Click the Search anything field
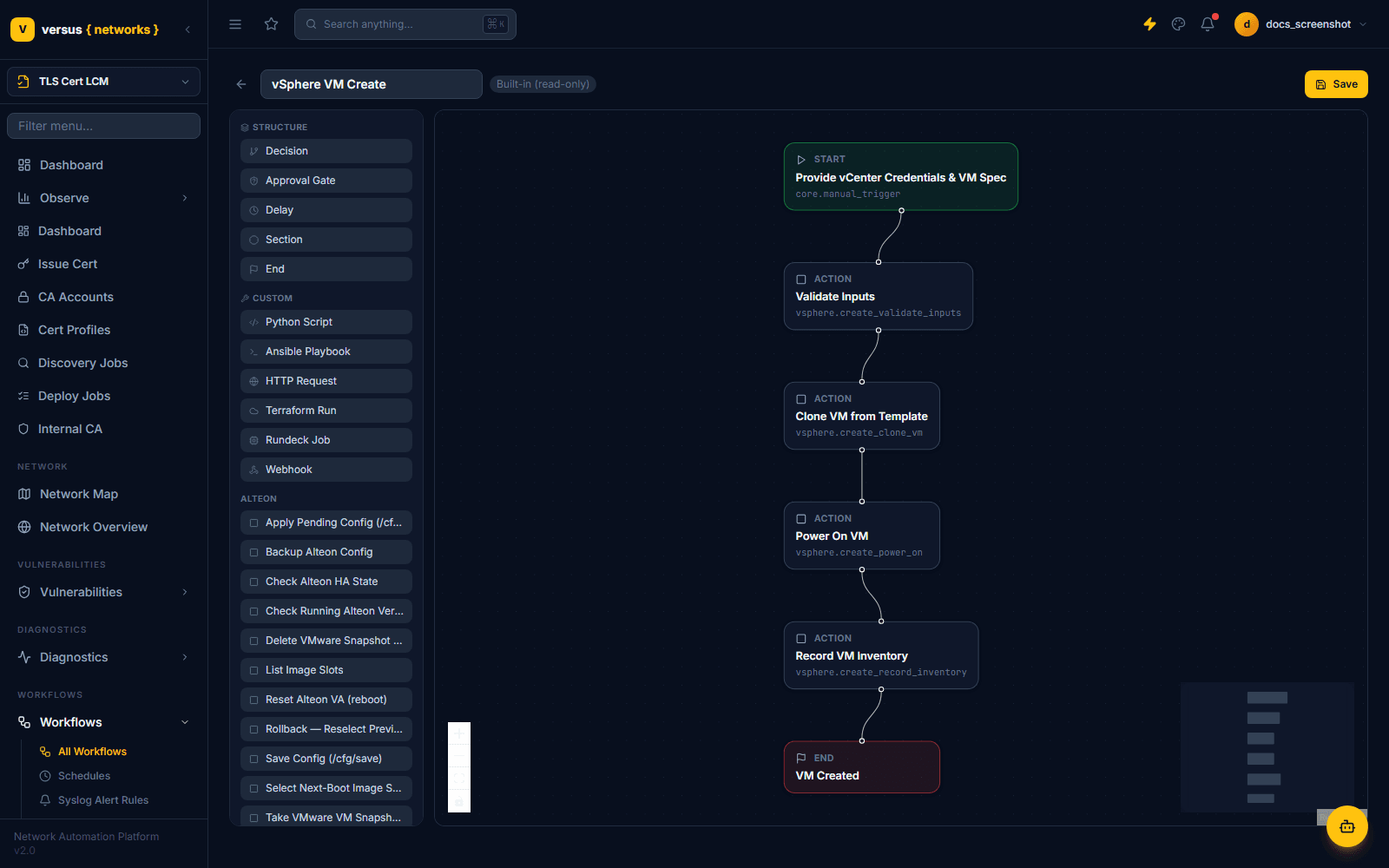This screenshot has width=1389, height=868. [405, 24]
